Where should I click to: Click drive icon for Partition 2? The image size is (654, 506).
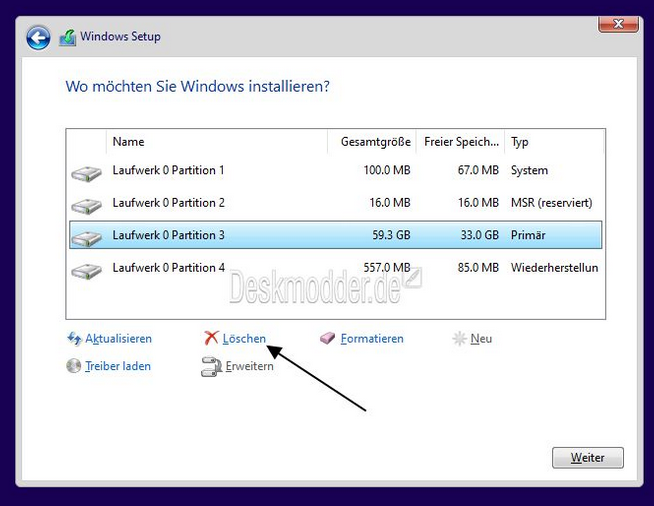click(86, 206)
